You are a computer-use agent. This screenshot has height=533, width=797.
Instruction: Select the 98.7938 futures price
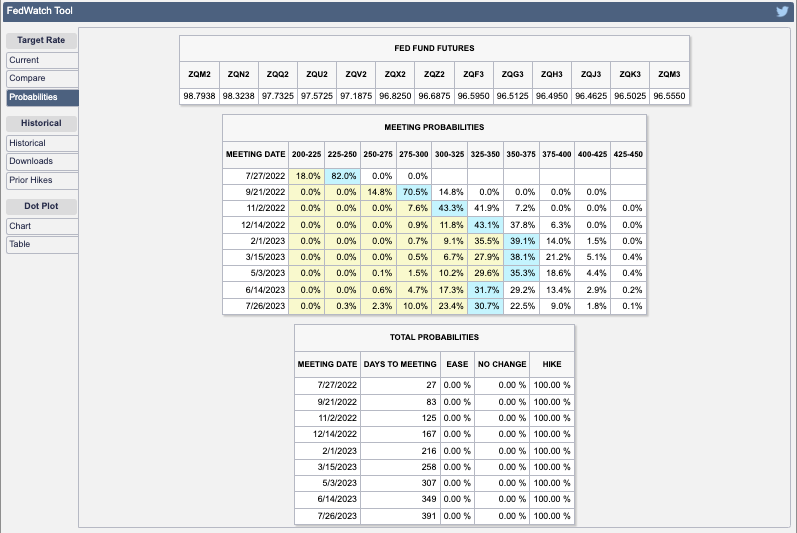click(x=199, y=96)
